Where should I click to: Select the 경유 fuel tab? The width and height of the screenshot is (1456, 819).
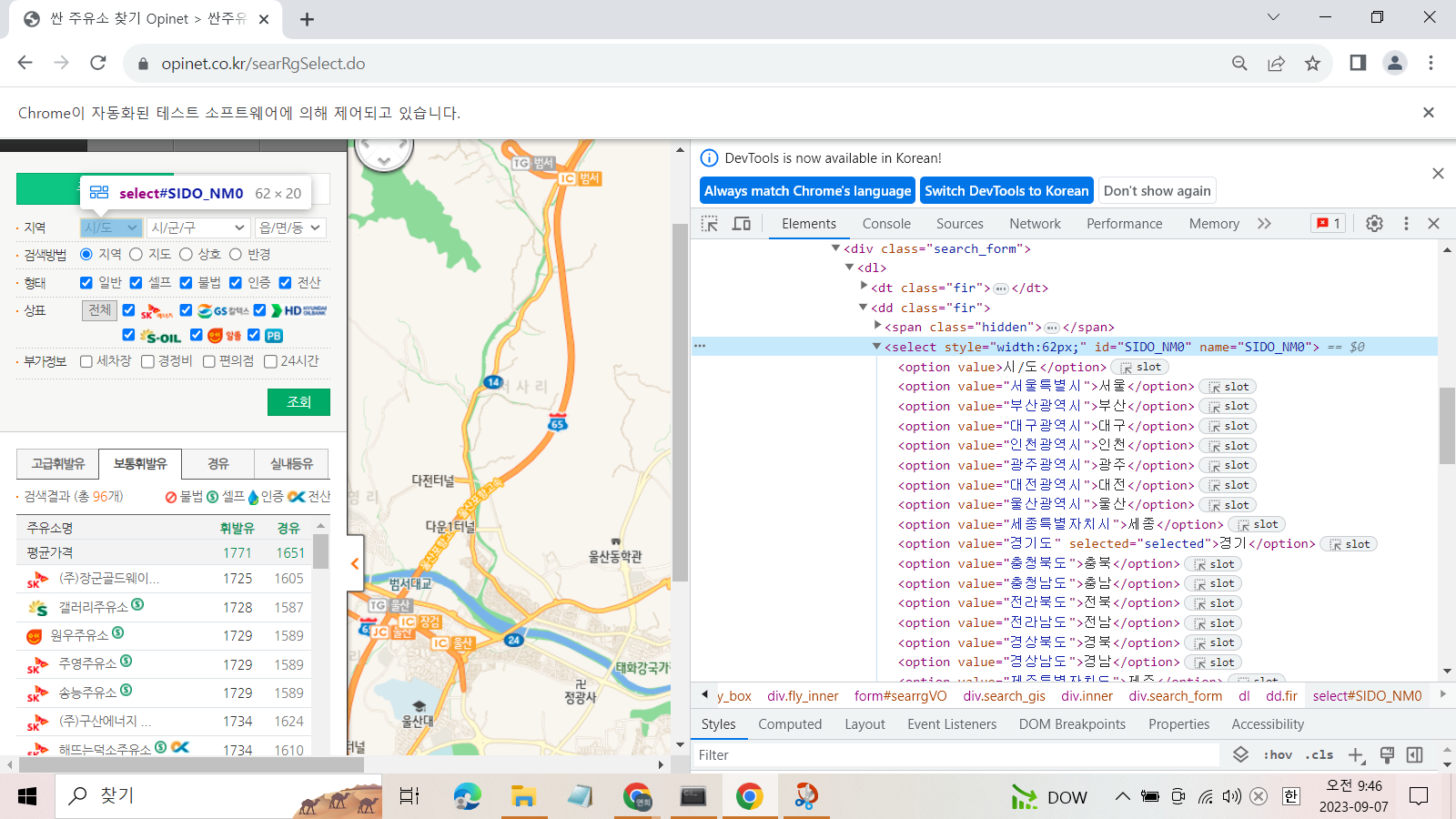pos(218,464)
